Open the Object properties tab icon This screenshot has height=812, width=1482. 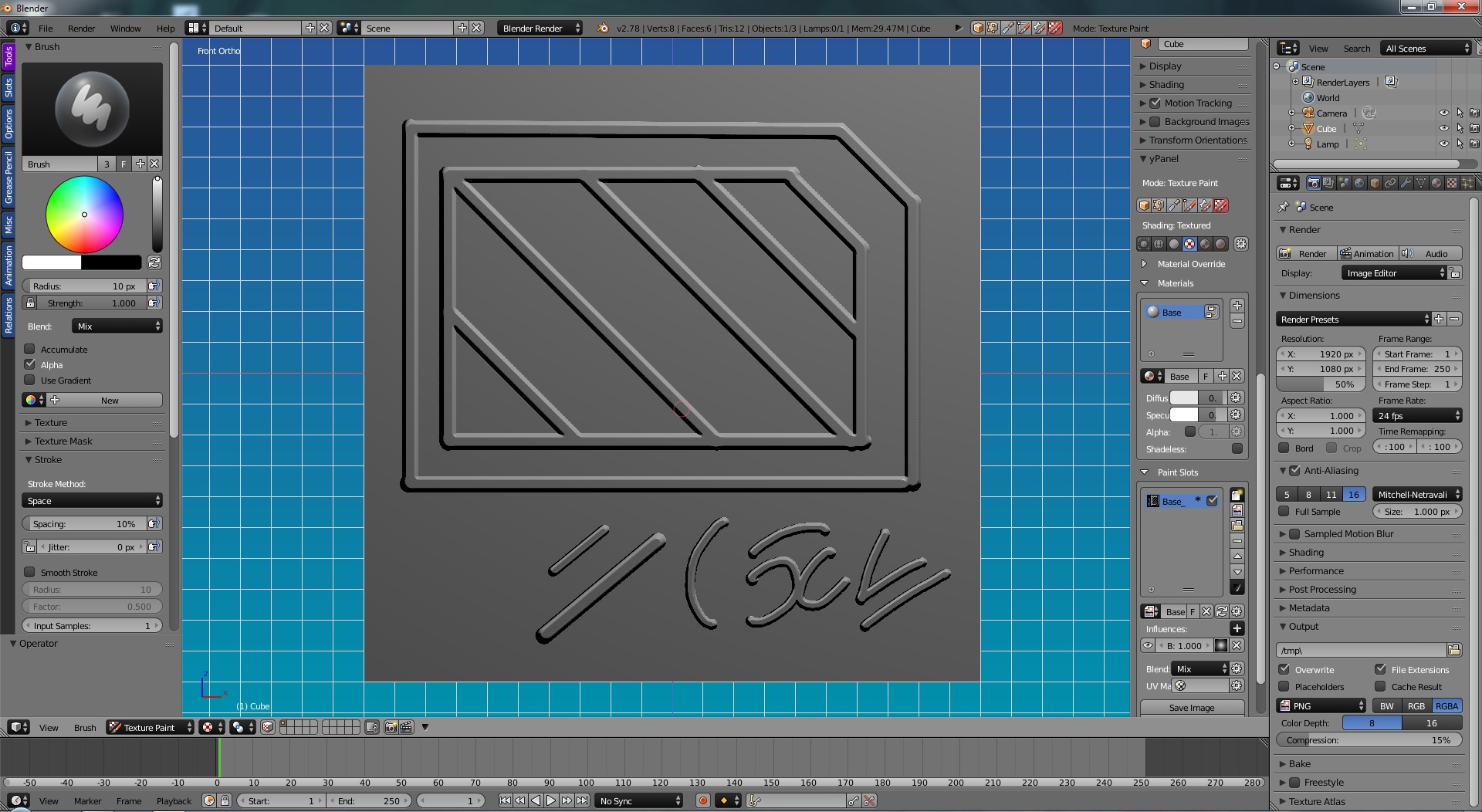click(1375, 183)
